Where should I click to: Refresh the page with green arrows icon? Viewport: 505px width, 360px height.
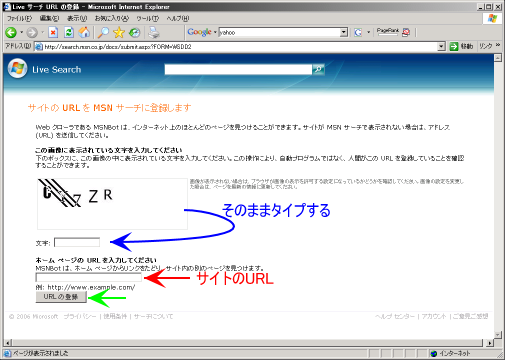69,32
